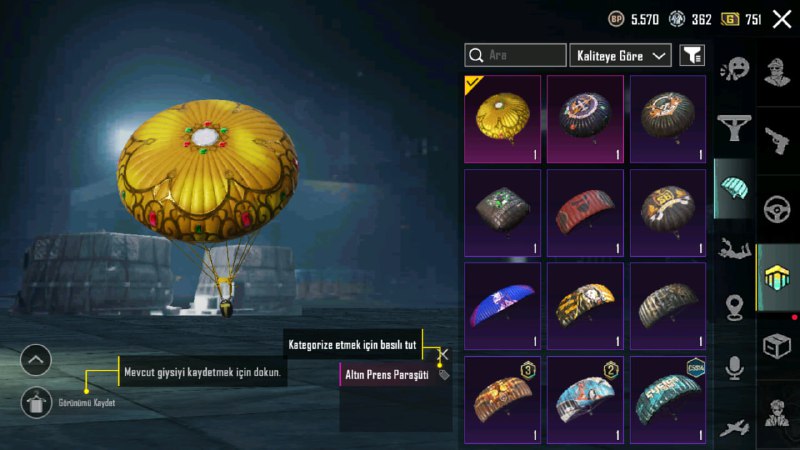Open the crate box inventory icon
The width and height of the screenshot is (800, 450).
coord(777,346)
